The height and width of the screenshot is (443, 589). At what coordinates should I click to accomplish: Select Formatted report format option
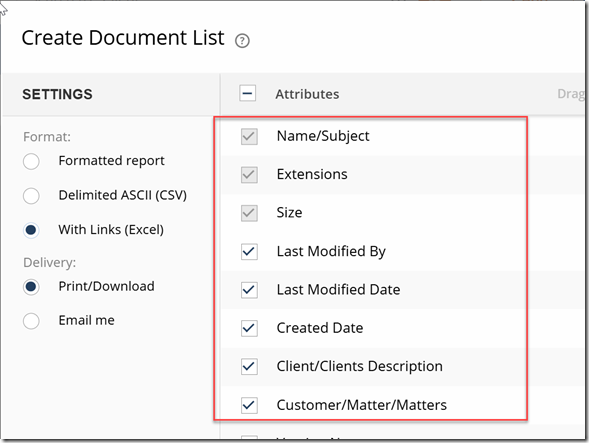[x=31, y=162]
